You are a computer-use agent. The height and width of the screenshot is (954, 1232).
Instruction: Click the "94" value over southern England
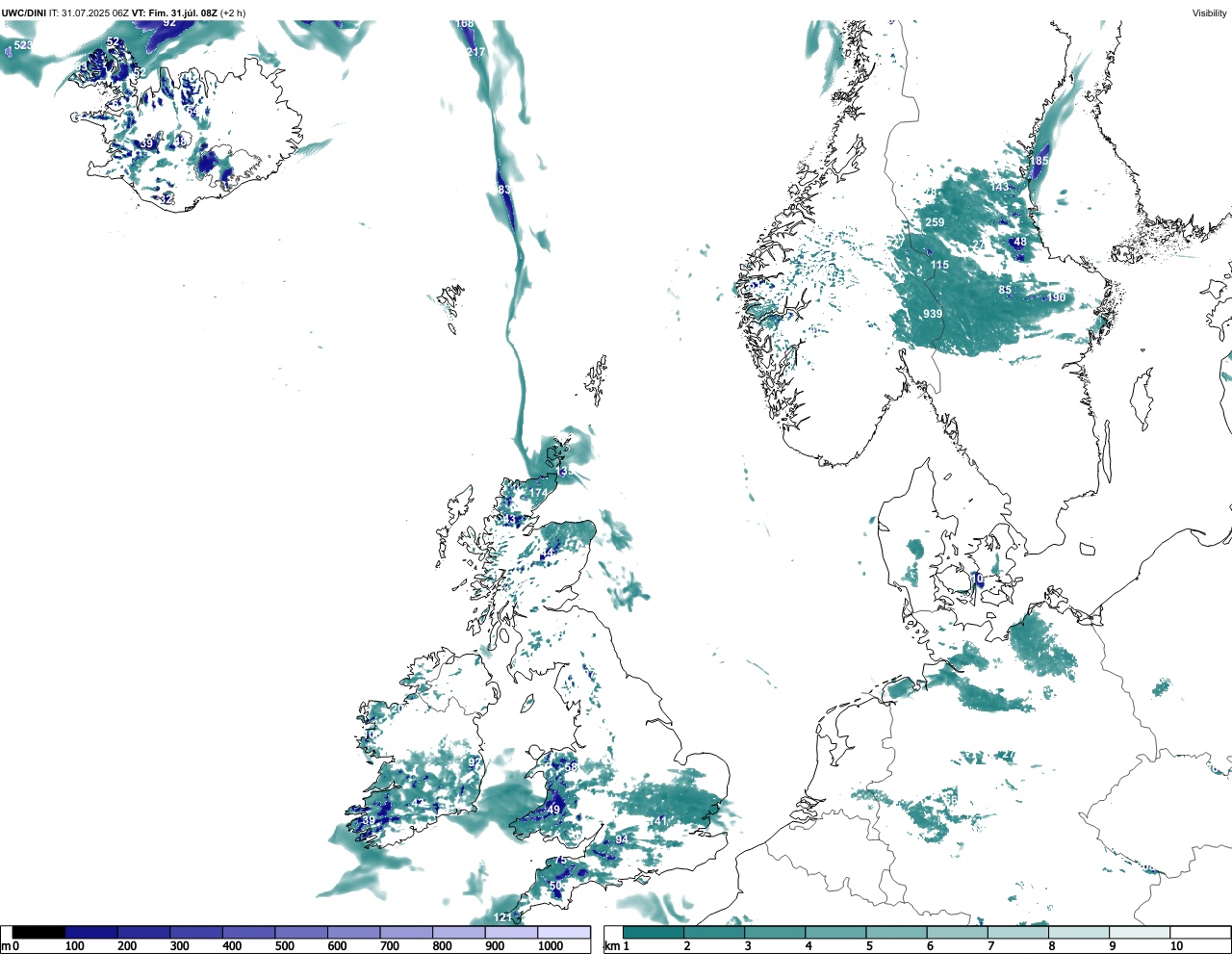pyautogui.click(x=622, y=839)
